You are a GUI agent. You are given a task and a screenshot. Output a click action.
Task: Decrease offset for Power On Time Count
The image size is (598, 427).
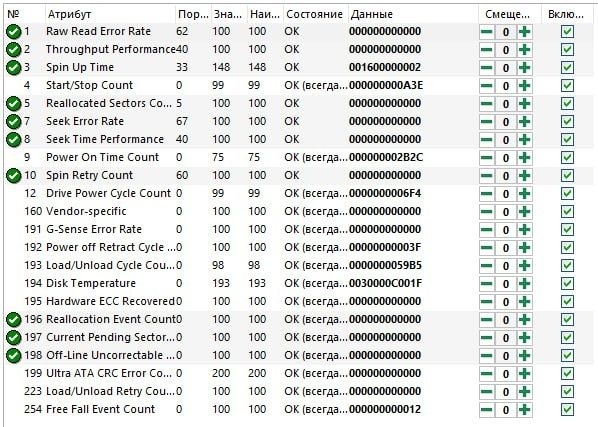click(487, 158)
